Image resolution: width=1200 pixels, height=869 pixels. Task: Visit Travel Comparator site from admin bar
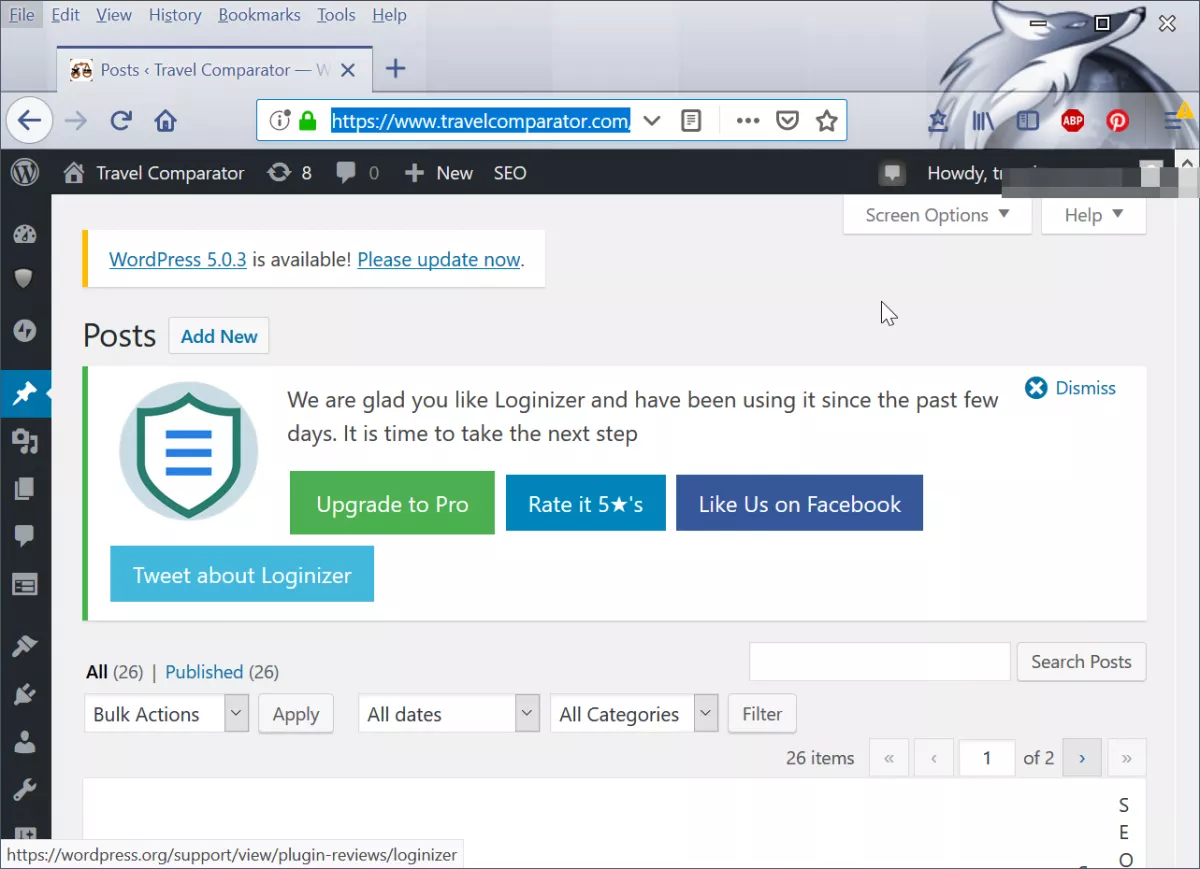154,173
